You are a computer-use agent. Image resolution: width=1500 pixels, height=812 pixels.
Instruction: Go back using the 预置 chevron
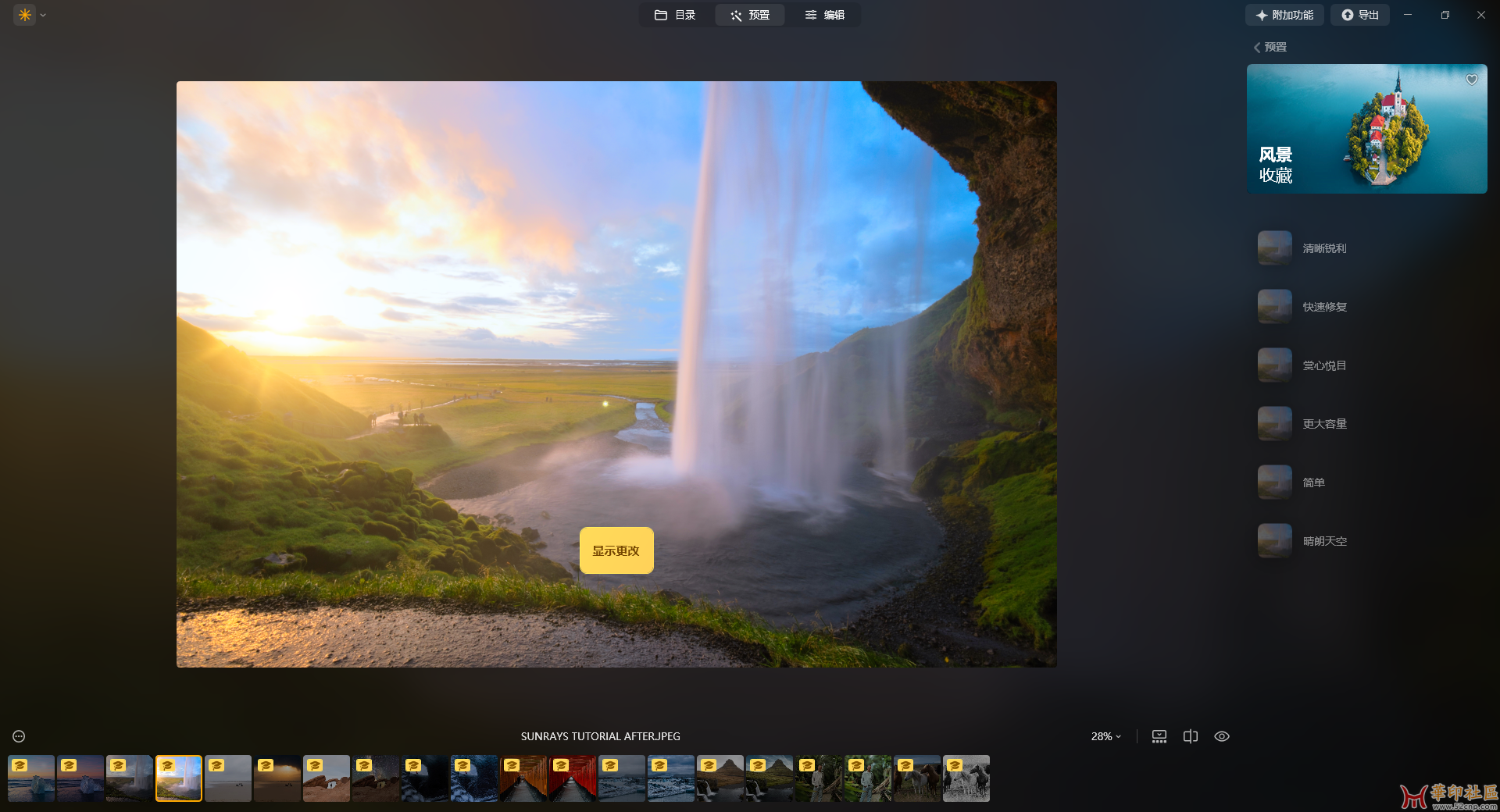[x=1257, y=48]
